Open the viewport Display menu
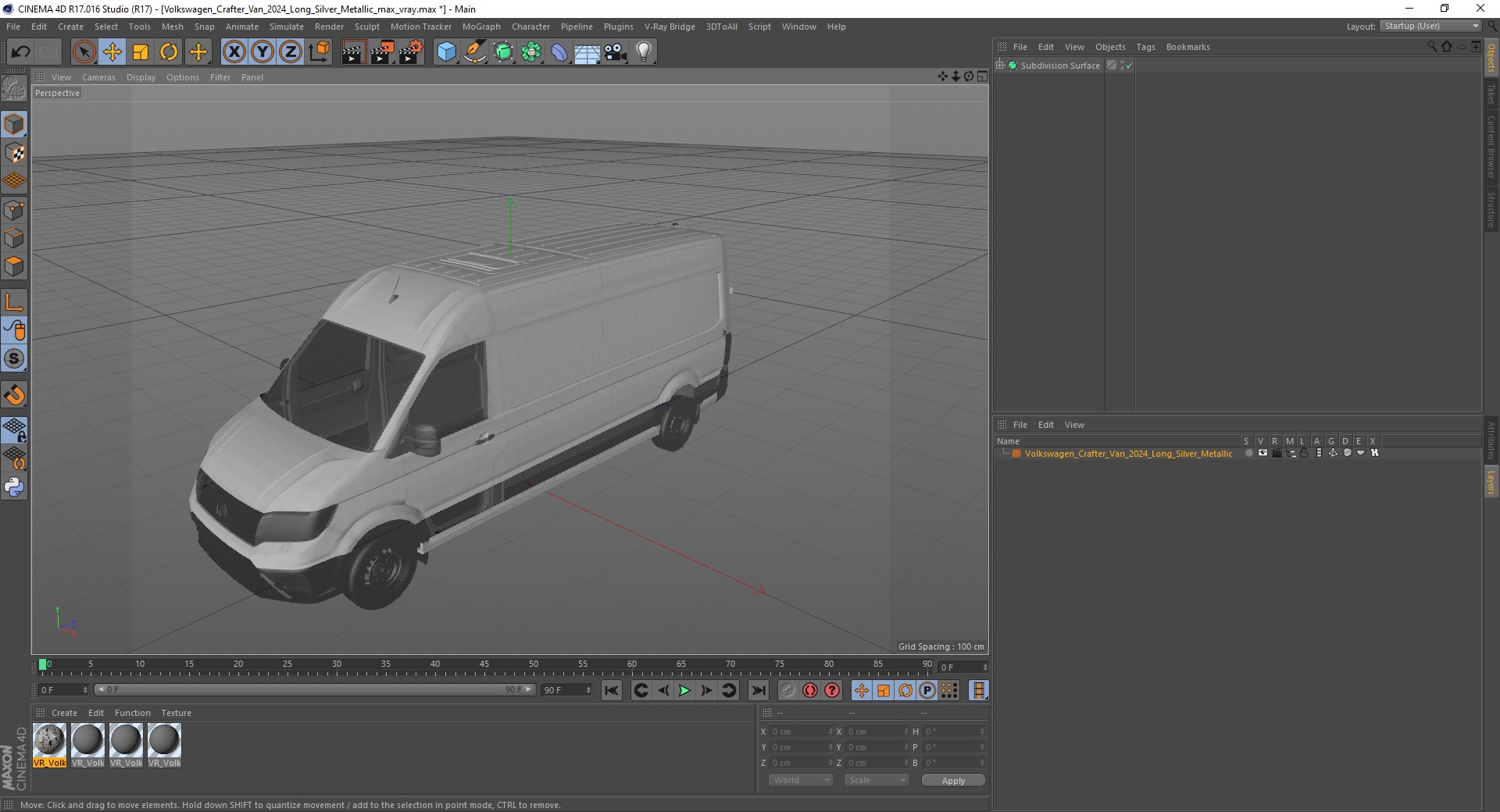This screenshot has width=1500, height=812. (141, 77)
